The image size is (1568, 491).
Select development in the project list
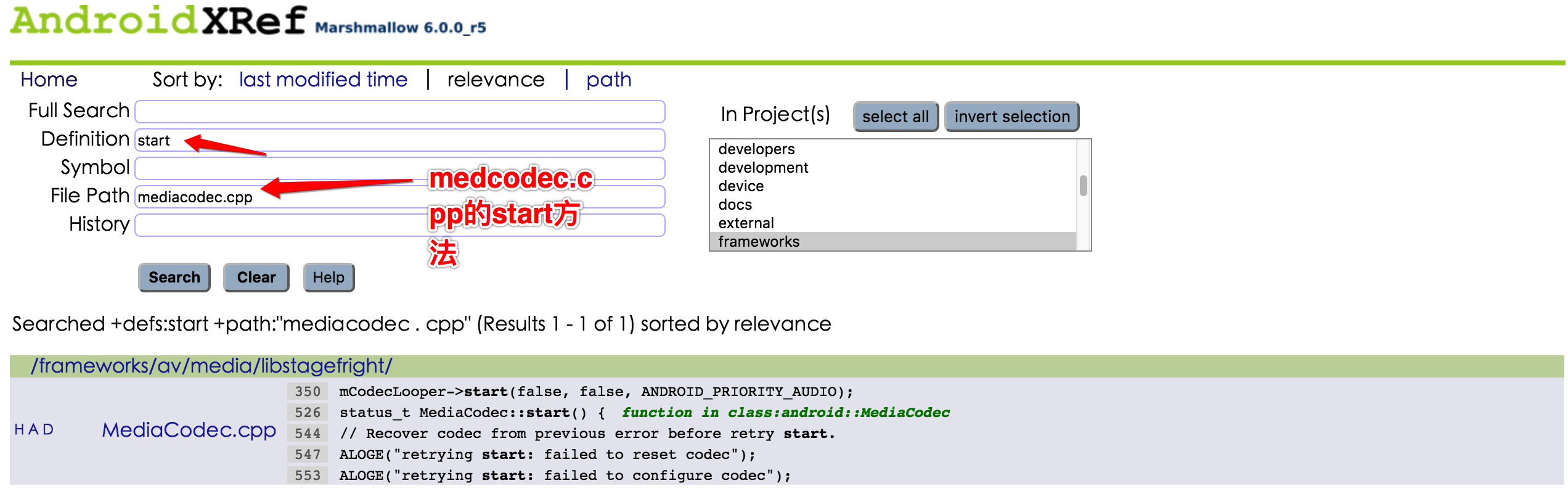pyautogui.click(x=893, y=167)
